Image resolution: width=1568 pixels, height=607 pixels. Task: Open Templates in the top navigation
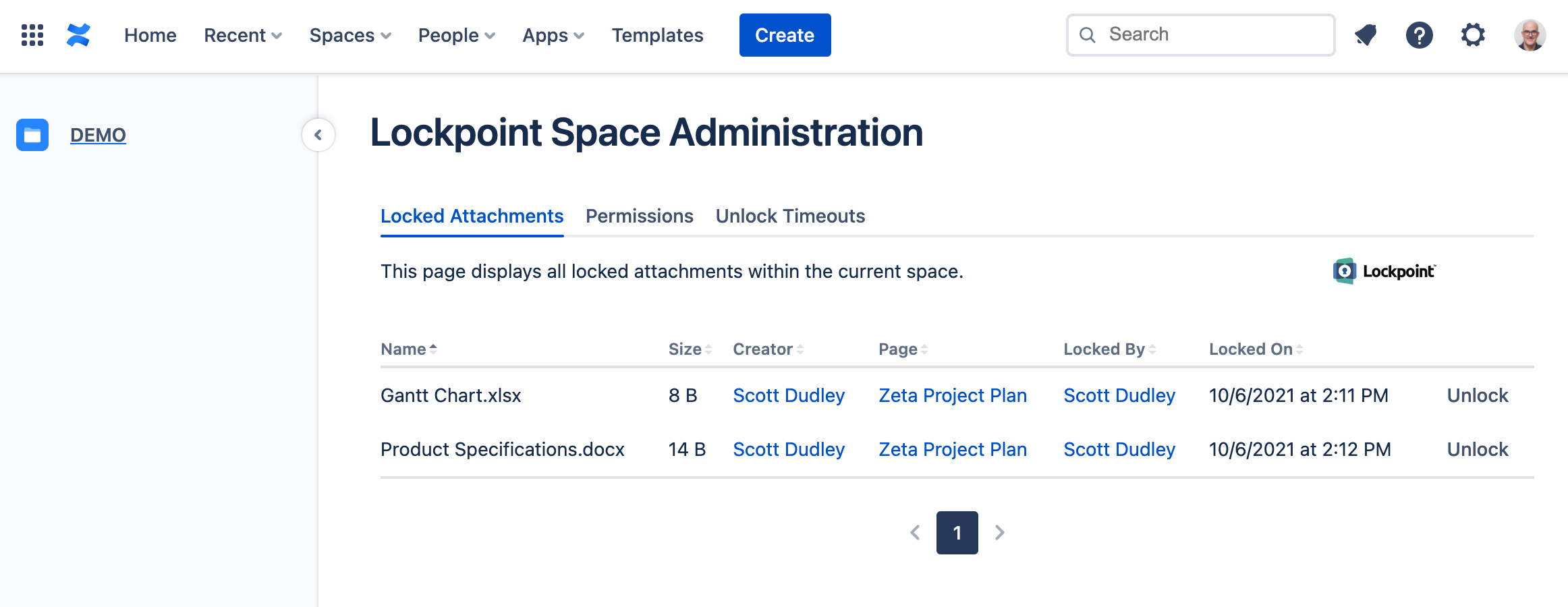pos(657,35)
